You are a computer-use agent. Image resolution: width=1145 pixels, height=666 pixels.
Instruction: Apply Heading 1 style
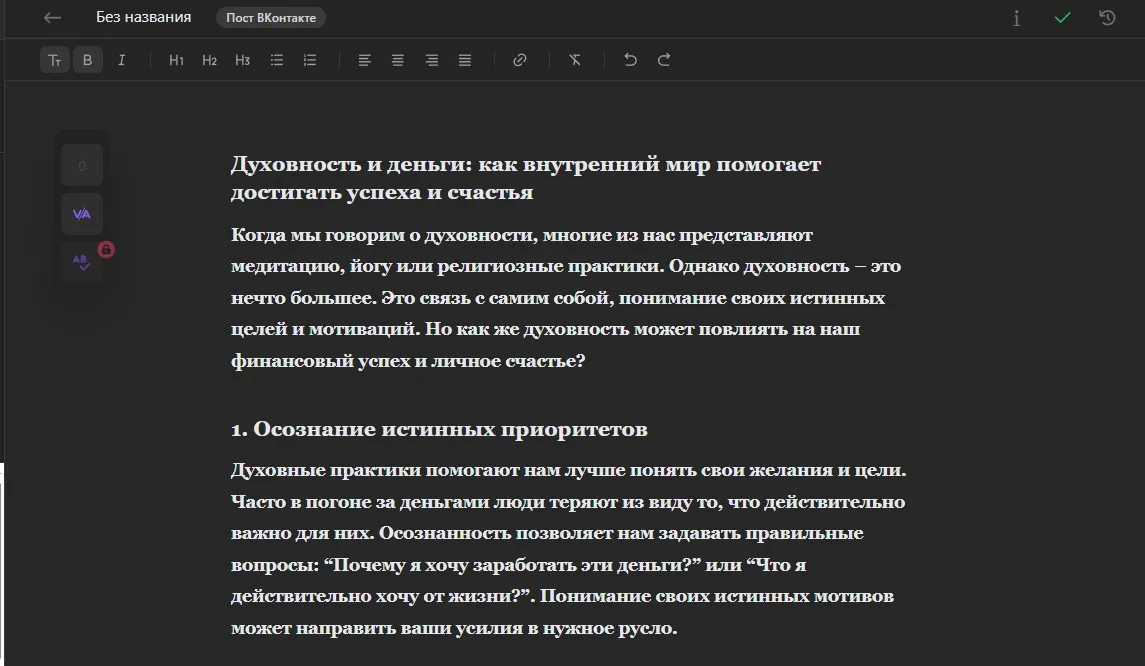click(x=176, y=60)
